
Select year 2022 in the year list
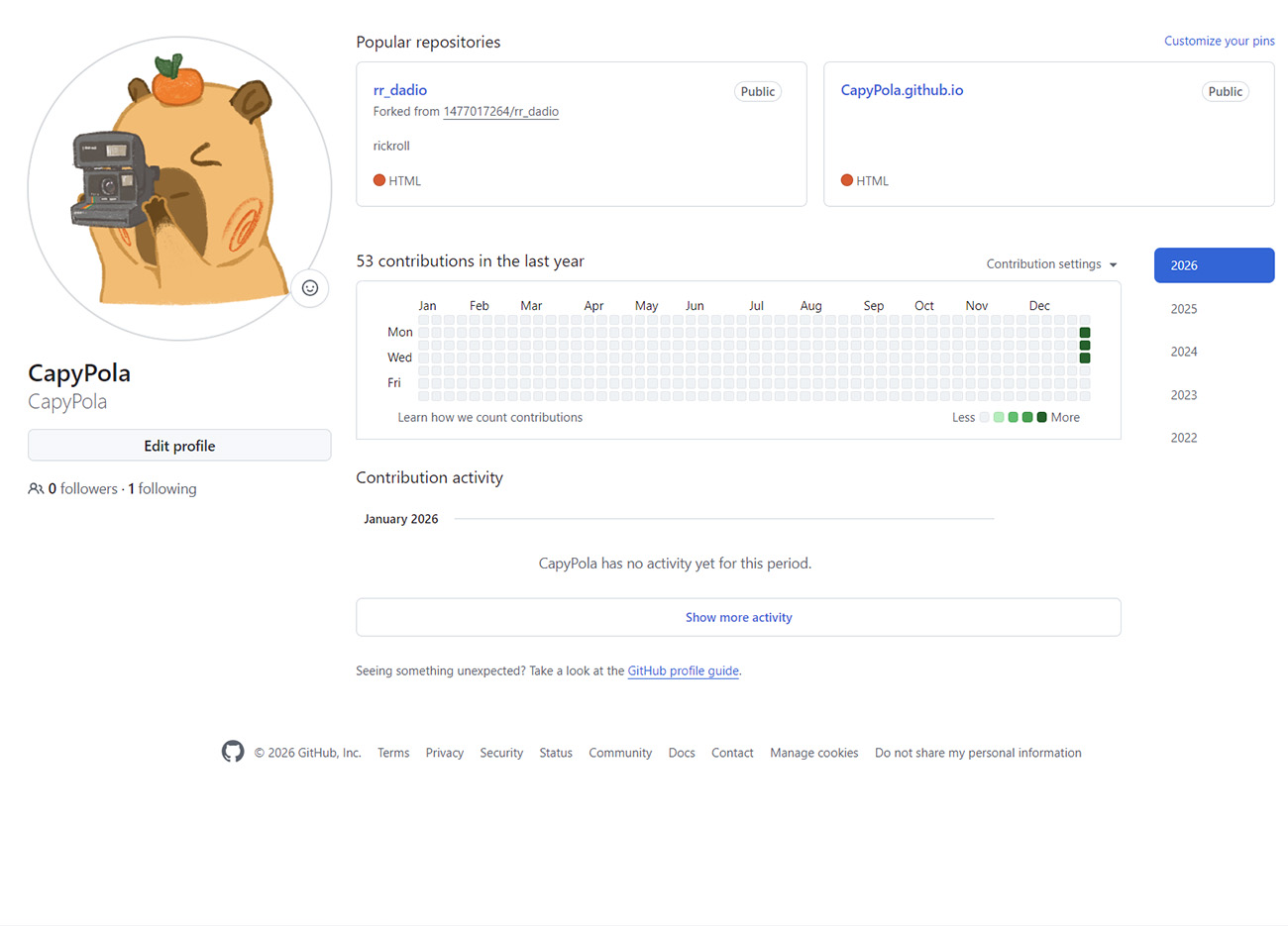click(1184, 438)
